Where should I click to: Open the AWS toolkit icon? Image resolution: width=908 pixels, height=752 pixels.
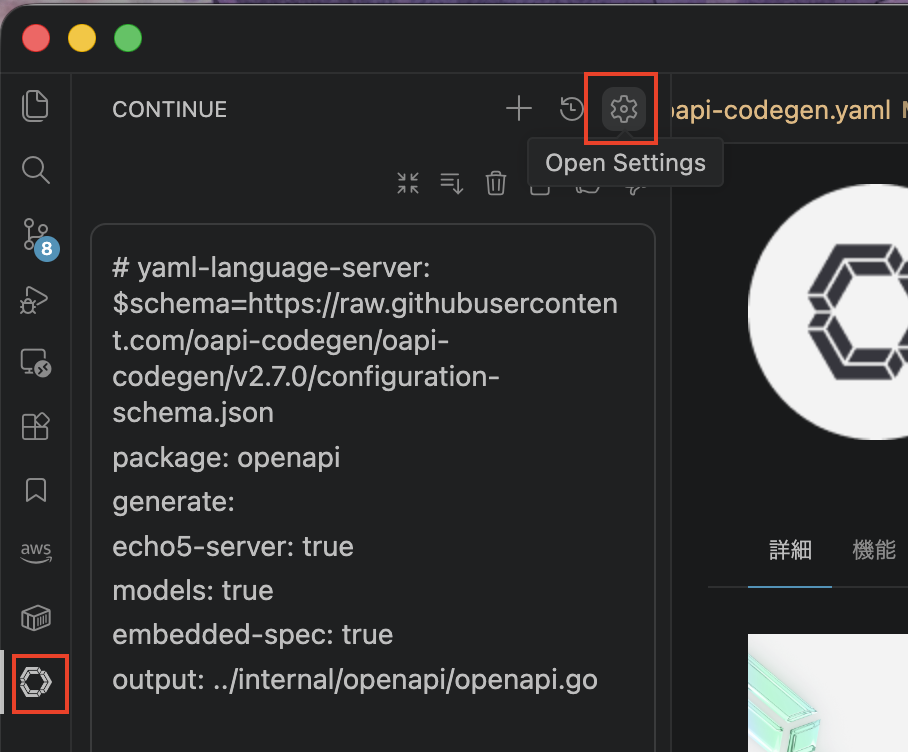[36, 552]
